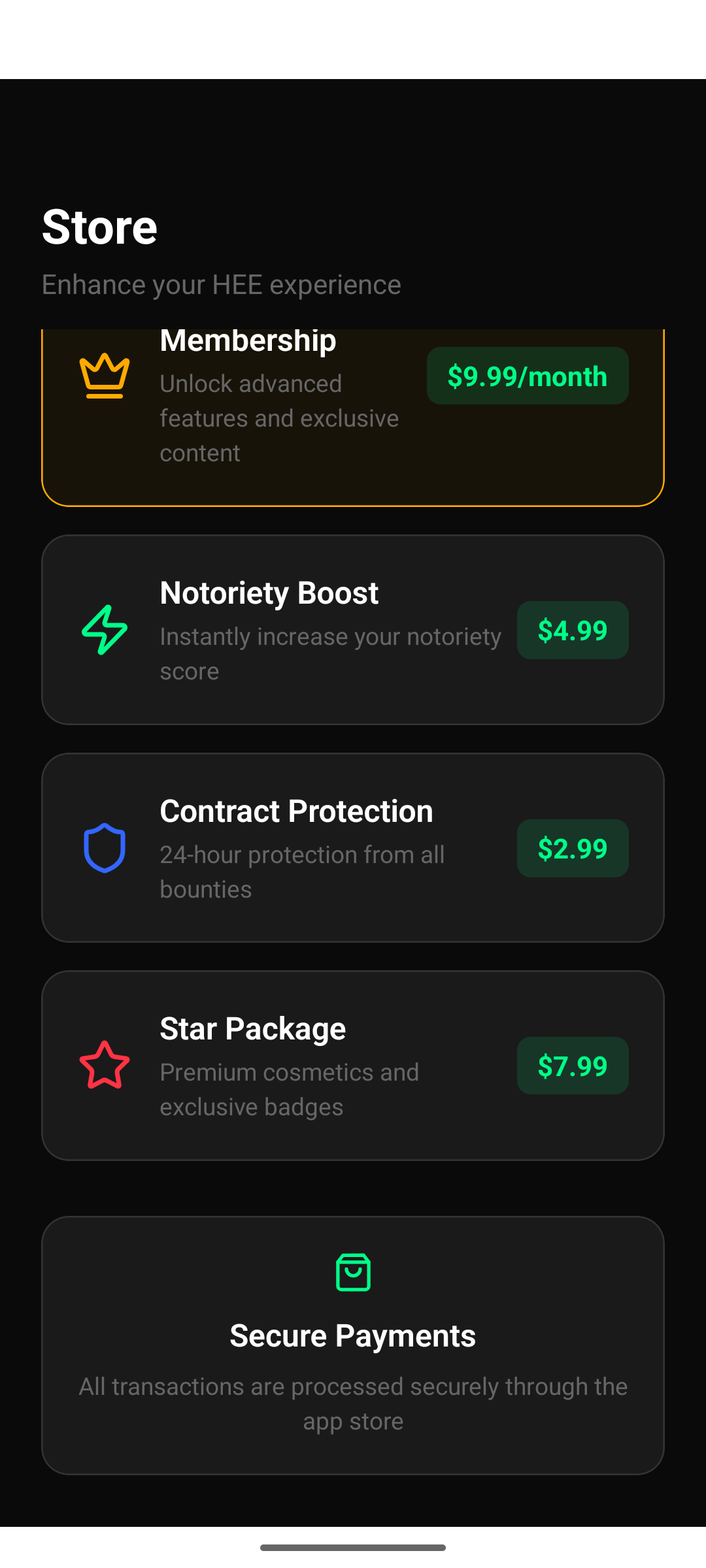706x1568 pixels.
Task: Select the Membership heading
Action: point(248,342)
